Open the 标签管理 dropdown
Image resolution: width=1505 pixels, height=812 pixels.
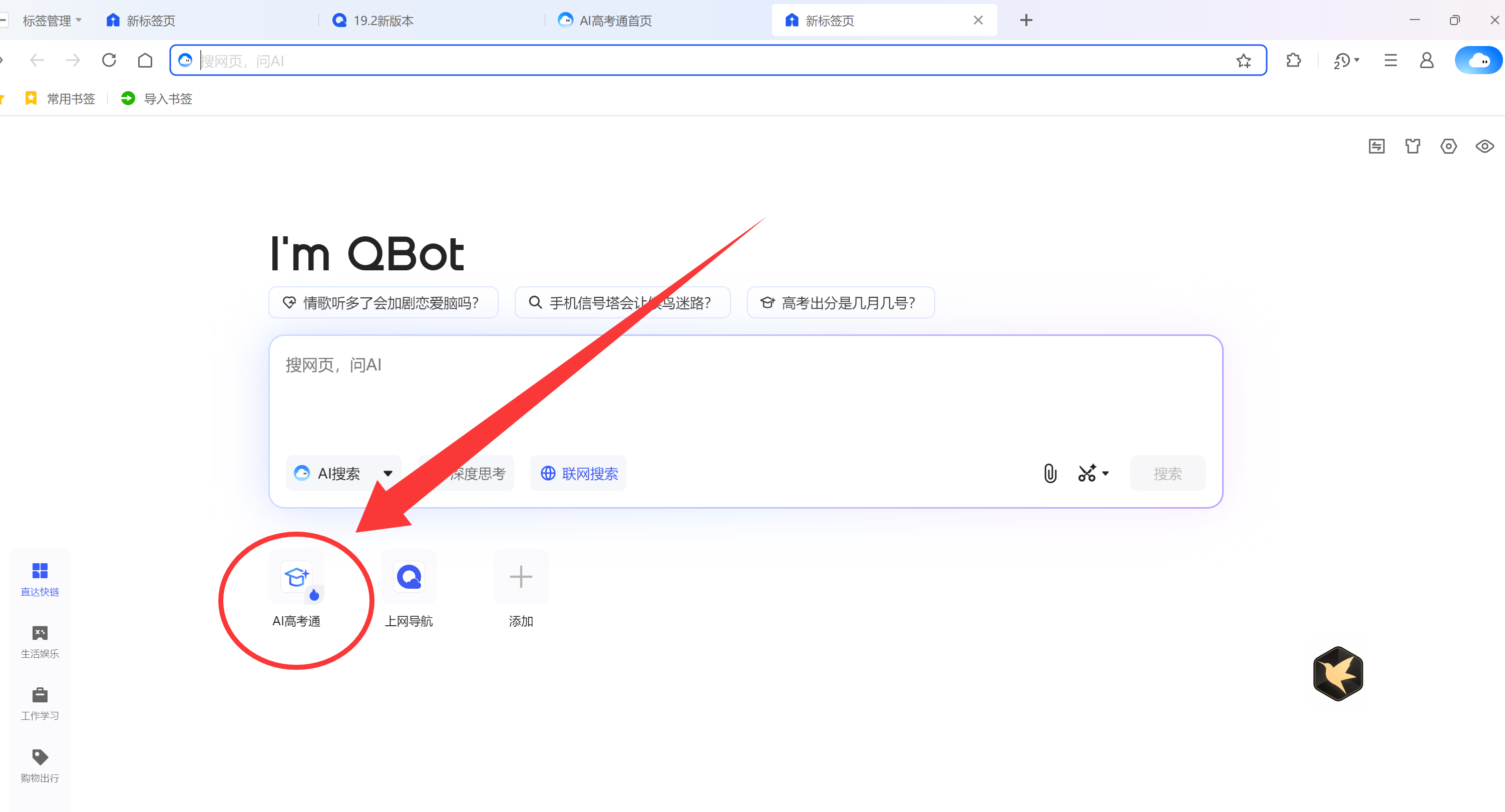click(x=52, y=21)
